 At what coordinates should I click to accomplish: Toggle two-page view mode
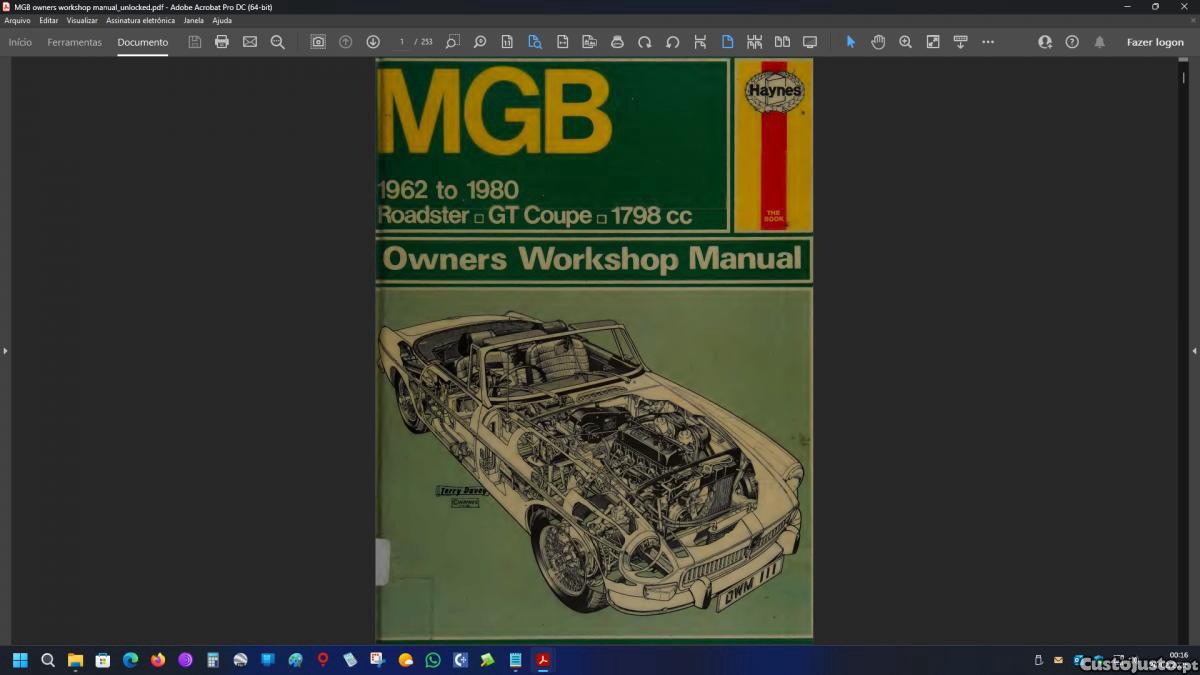[x=782, y=42]
